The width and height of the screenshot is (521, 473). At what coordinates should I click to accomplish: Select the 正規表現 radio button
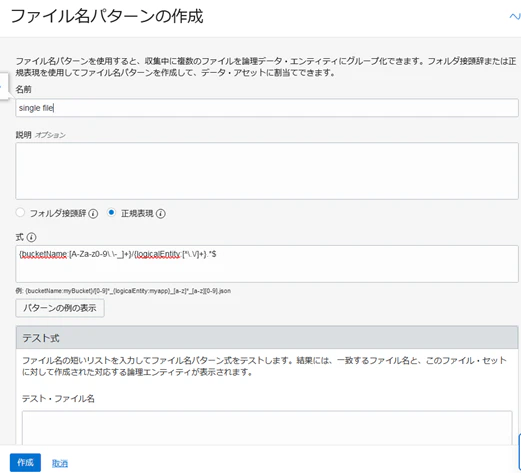111,213
